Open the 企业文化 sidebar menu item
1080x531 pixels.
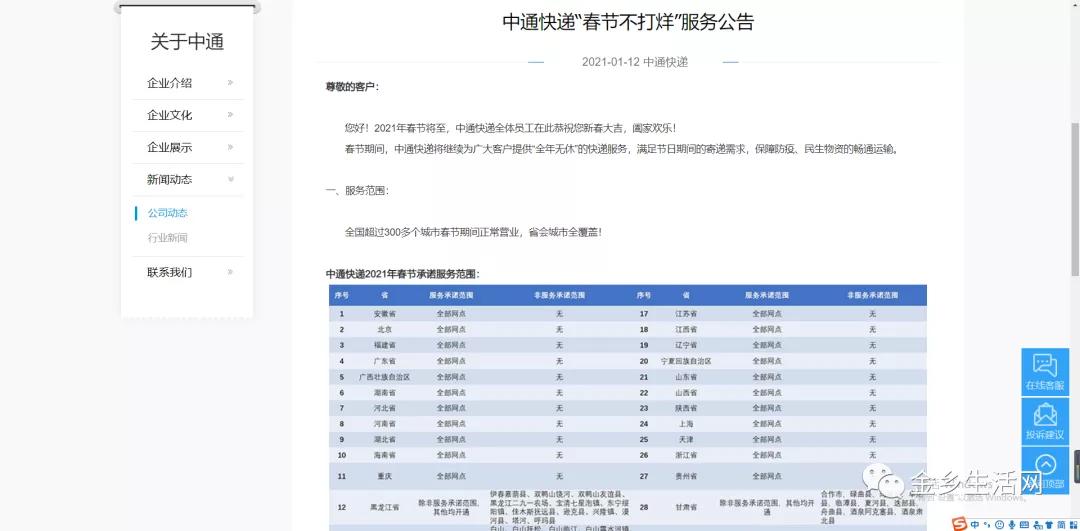[169, 115]
